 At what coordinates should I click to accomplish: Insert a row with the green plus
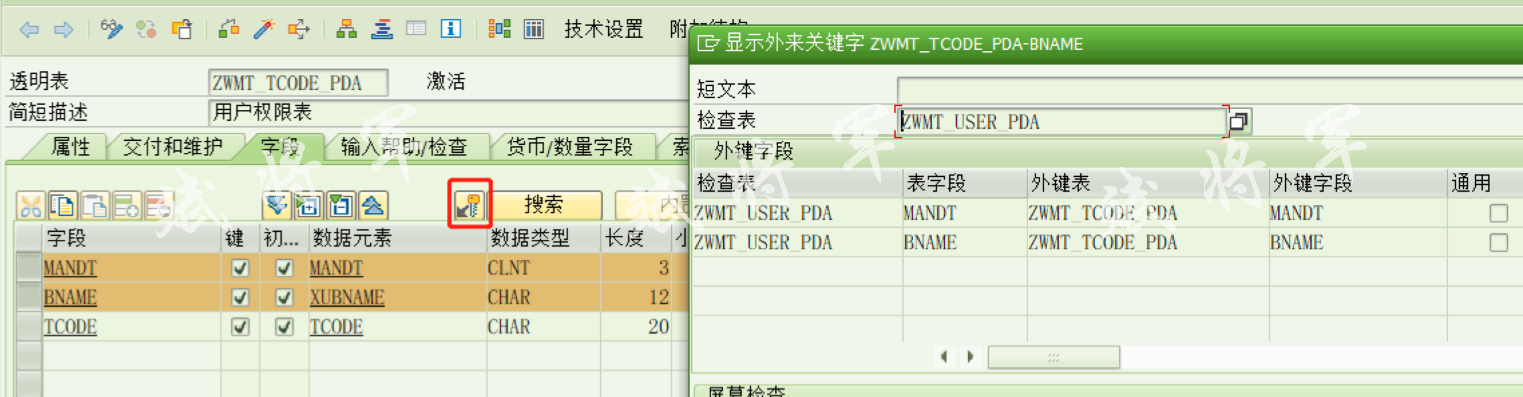click(x=127, y=205)
